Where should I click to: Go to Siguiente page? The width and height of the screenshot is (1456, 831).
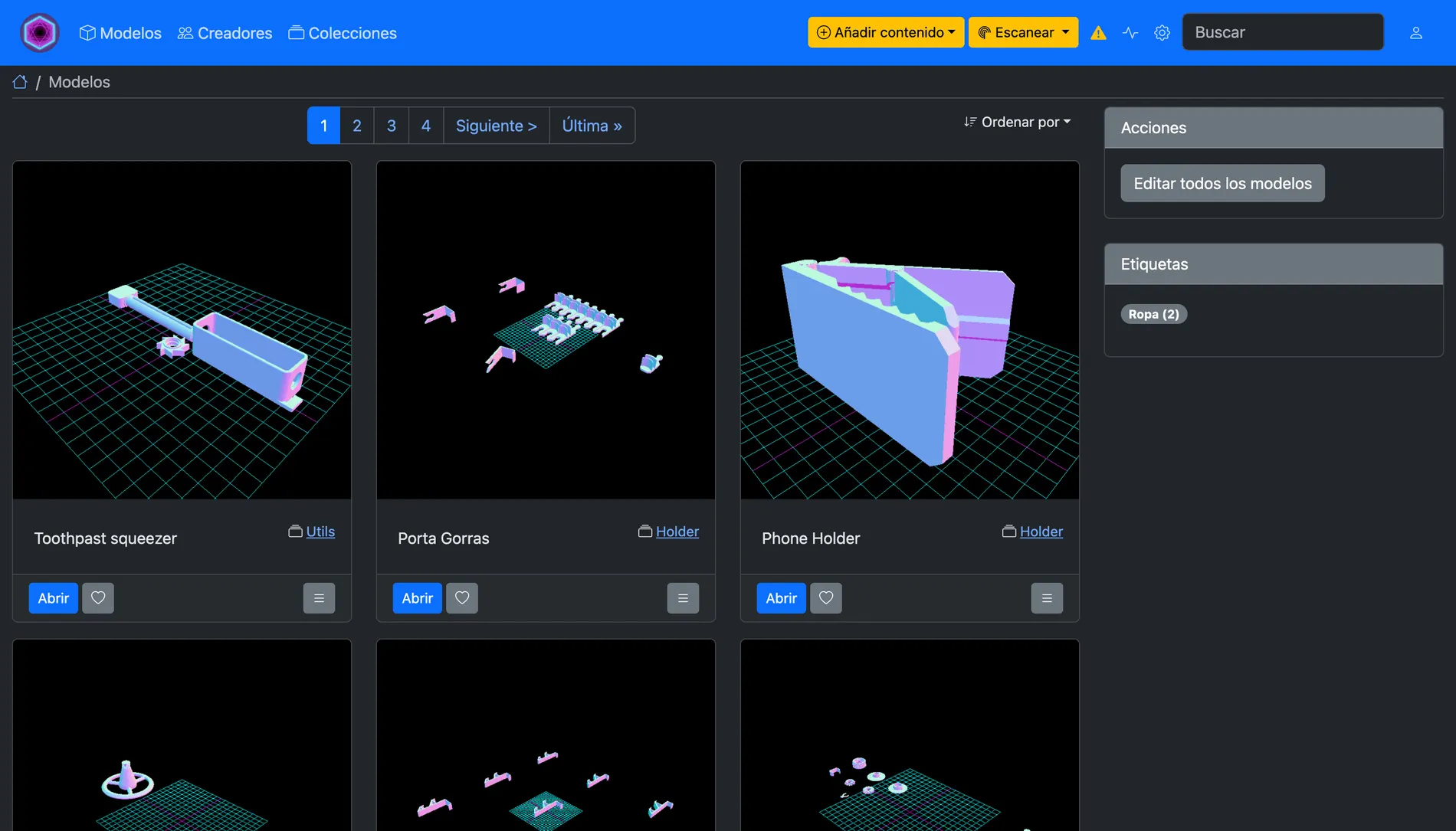[x=497, y=126]
